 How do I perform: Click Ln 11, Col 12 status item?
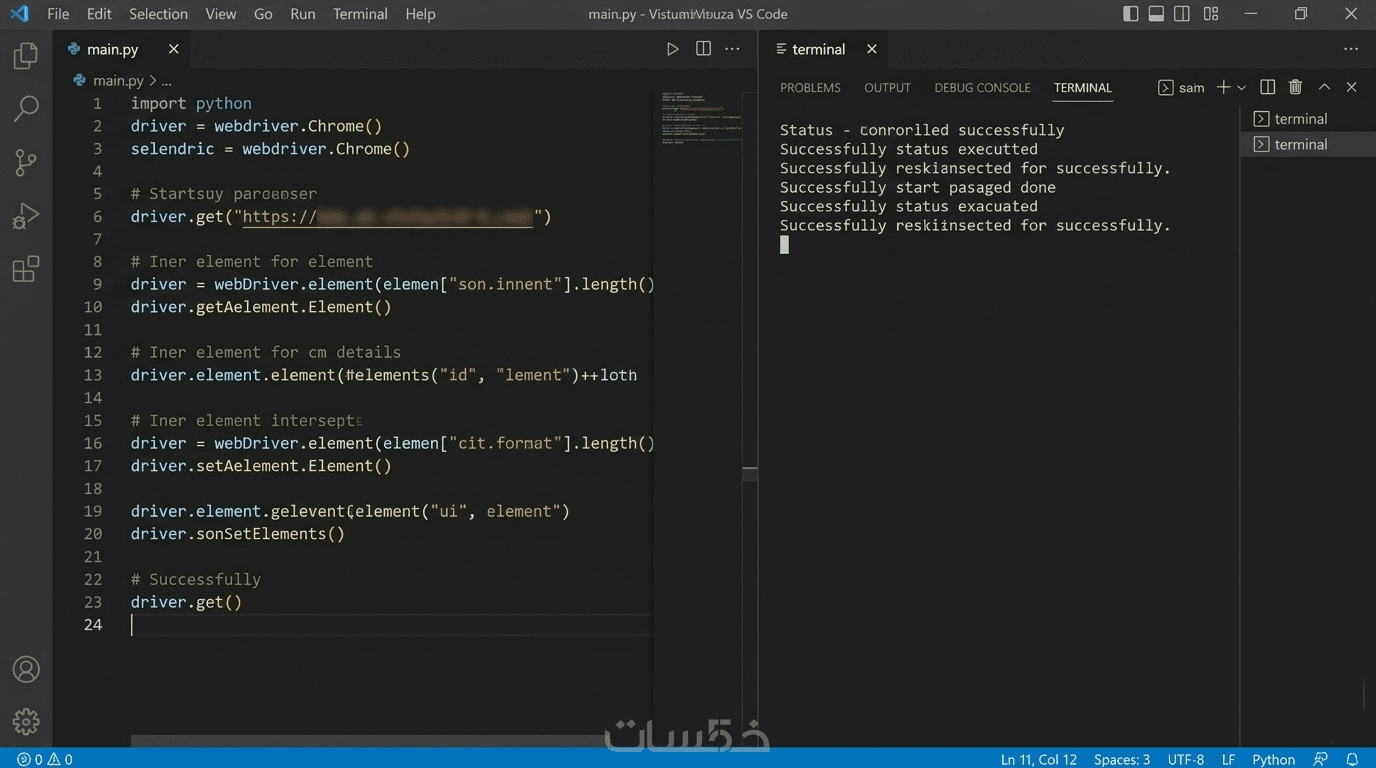coord(1039,759)
